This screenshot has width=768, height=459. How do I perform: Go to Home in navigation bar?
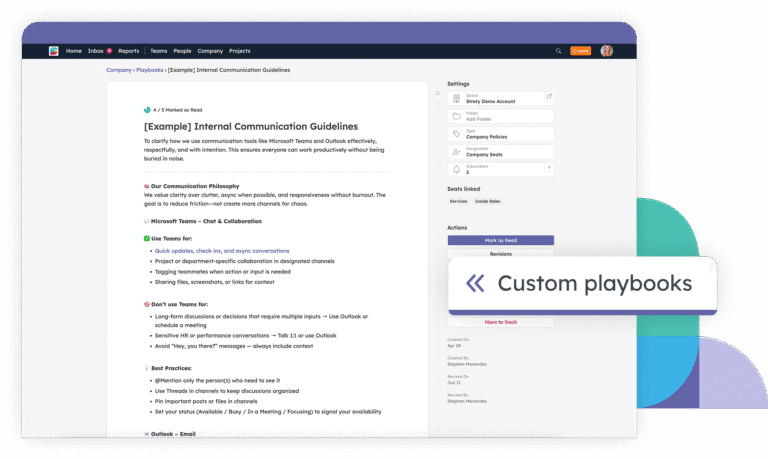74,51
